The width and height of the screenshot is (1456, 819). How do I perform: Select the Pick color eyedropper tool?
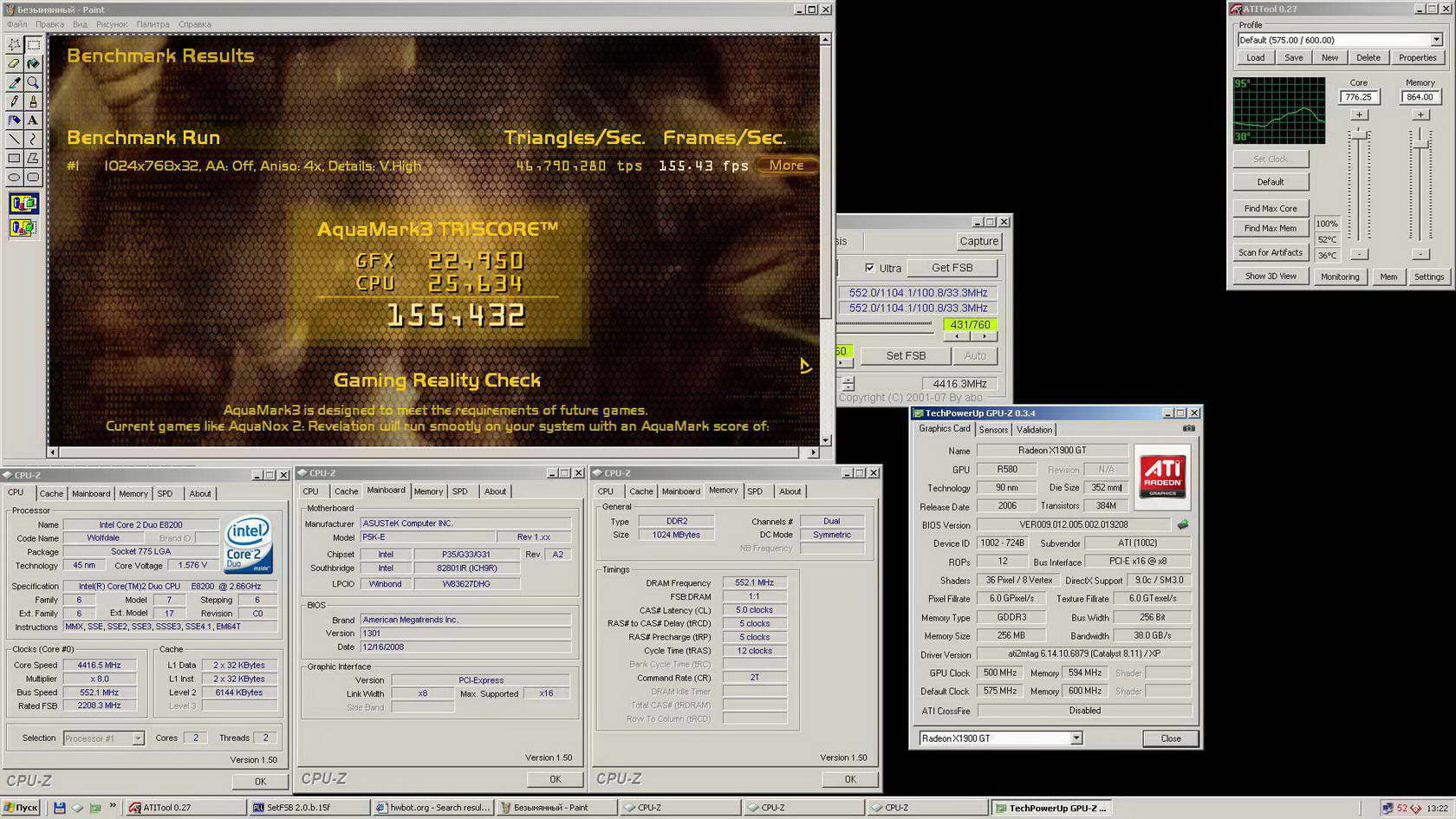pyautogui.click(x=14, y=82)
